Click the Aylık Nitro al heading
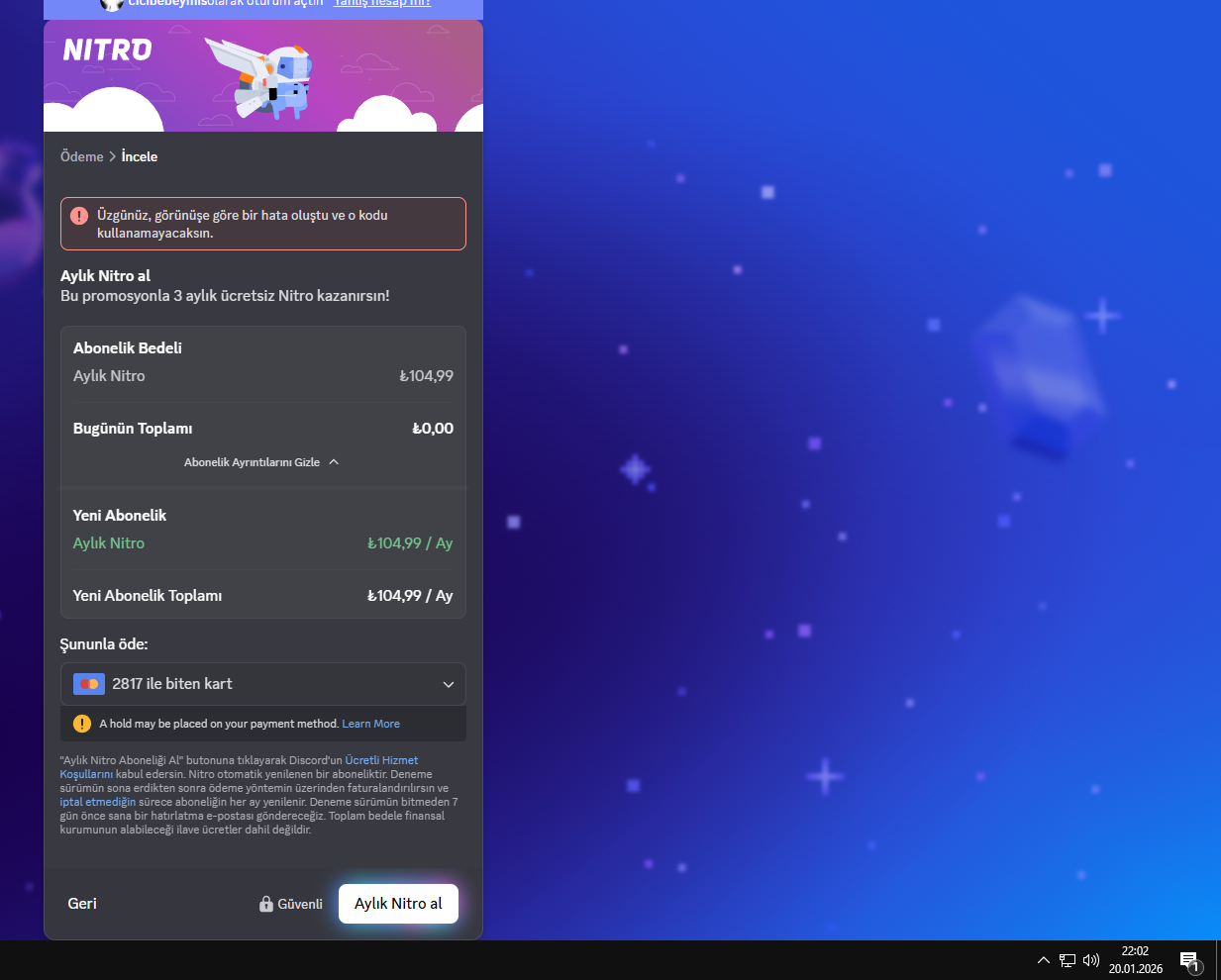Image resolution: width=1221 pixels, height=980 pixels. click(105, 276)
